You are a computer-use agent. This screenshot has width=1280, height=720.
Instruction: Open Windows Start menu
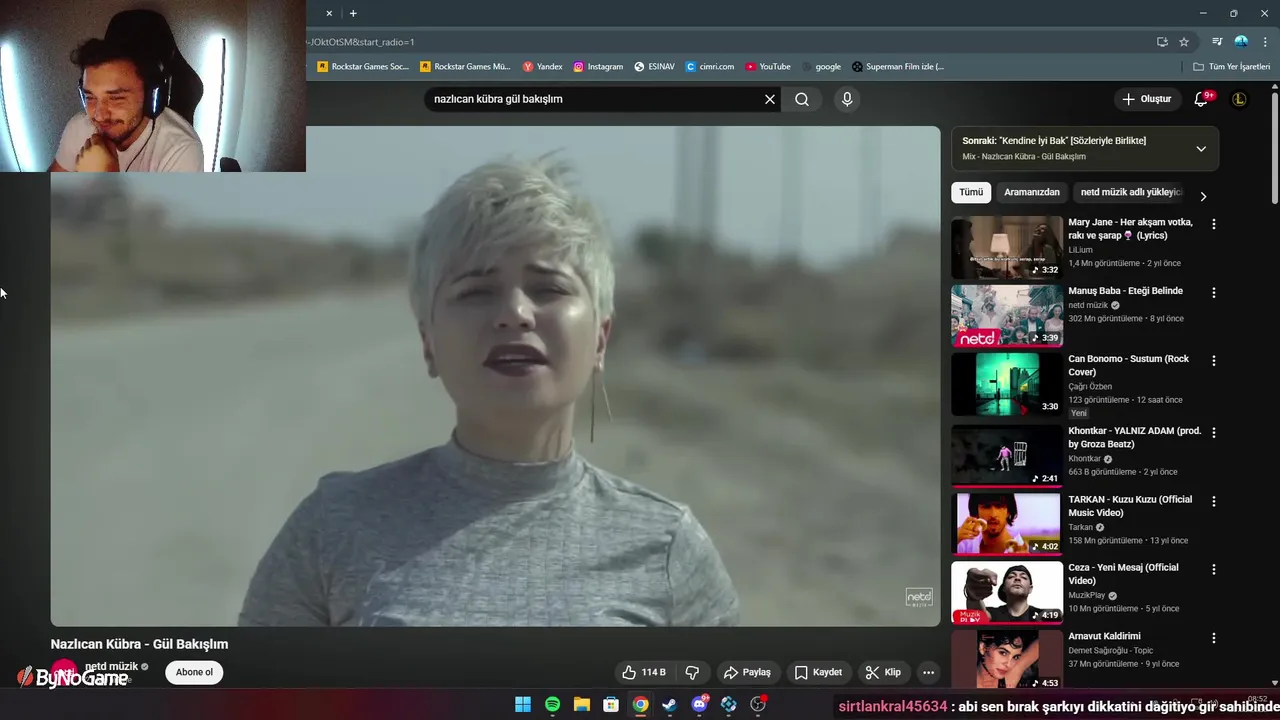(x=523, y=704)
